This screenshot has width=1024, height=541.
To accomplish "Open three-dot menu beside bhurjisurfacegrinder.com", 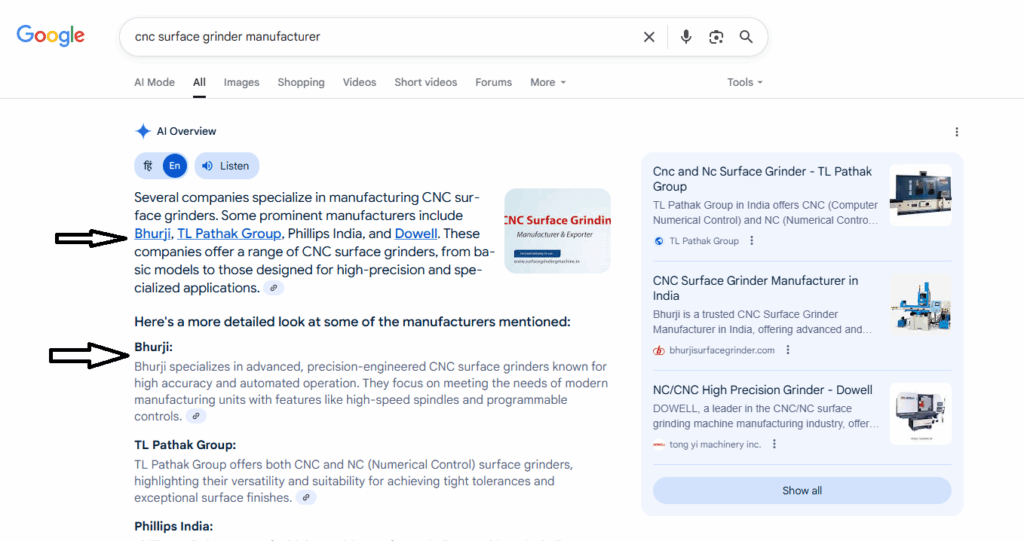I will 788,350.
